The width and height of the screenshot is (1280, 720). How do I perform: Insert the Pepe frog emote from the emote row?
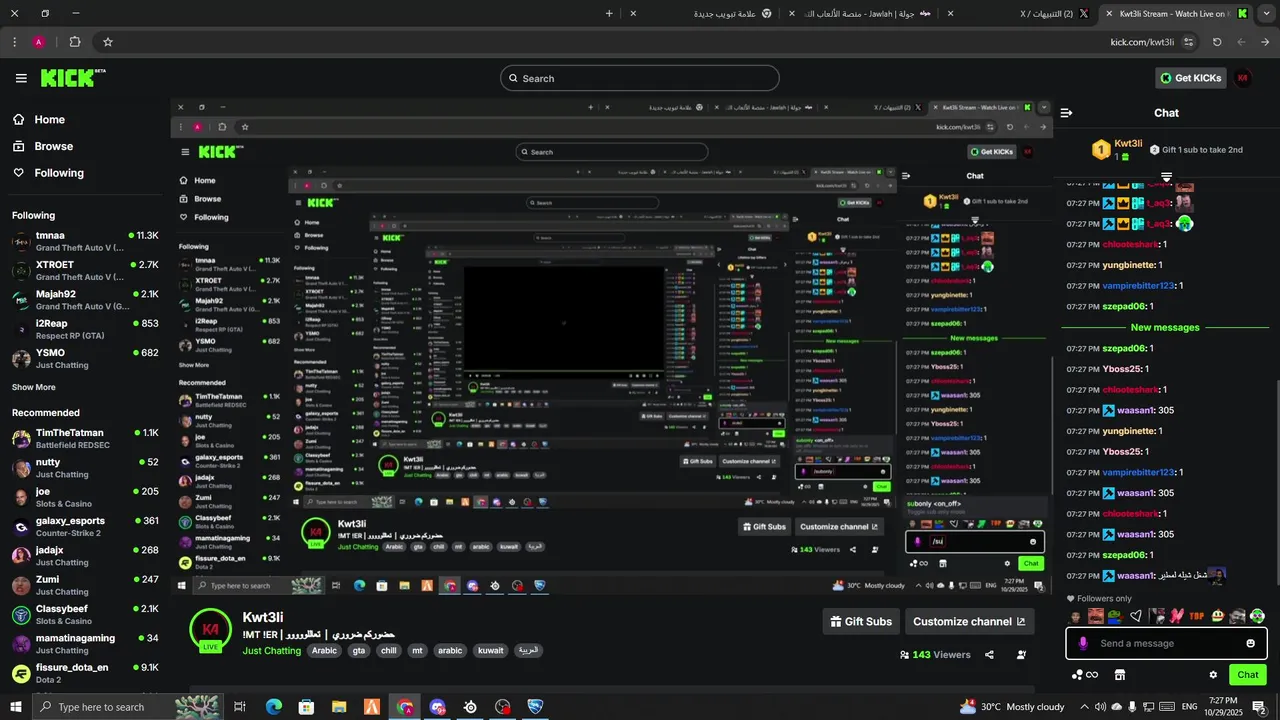click(x=1114, y=616)
